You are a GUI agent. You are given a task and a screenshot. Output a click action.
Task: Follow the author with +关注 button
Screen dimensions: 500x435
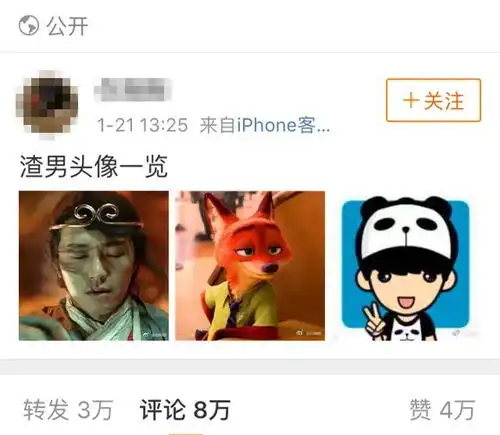pos(433,100)
